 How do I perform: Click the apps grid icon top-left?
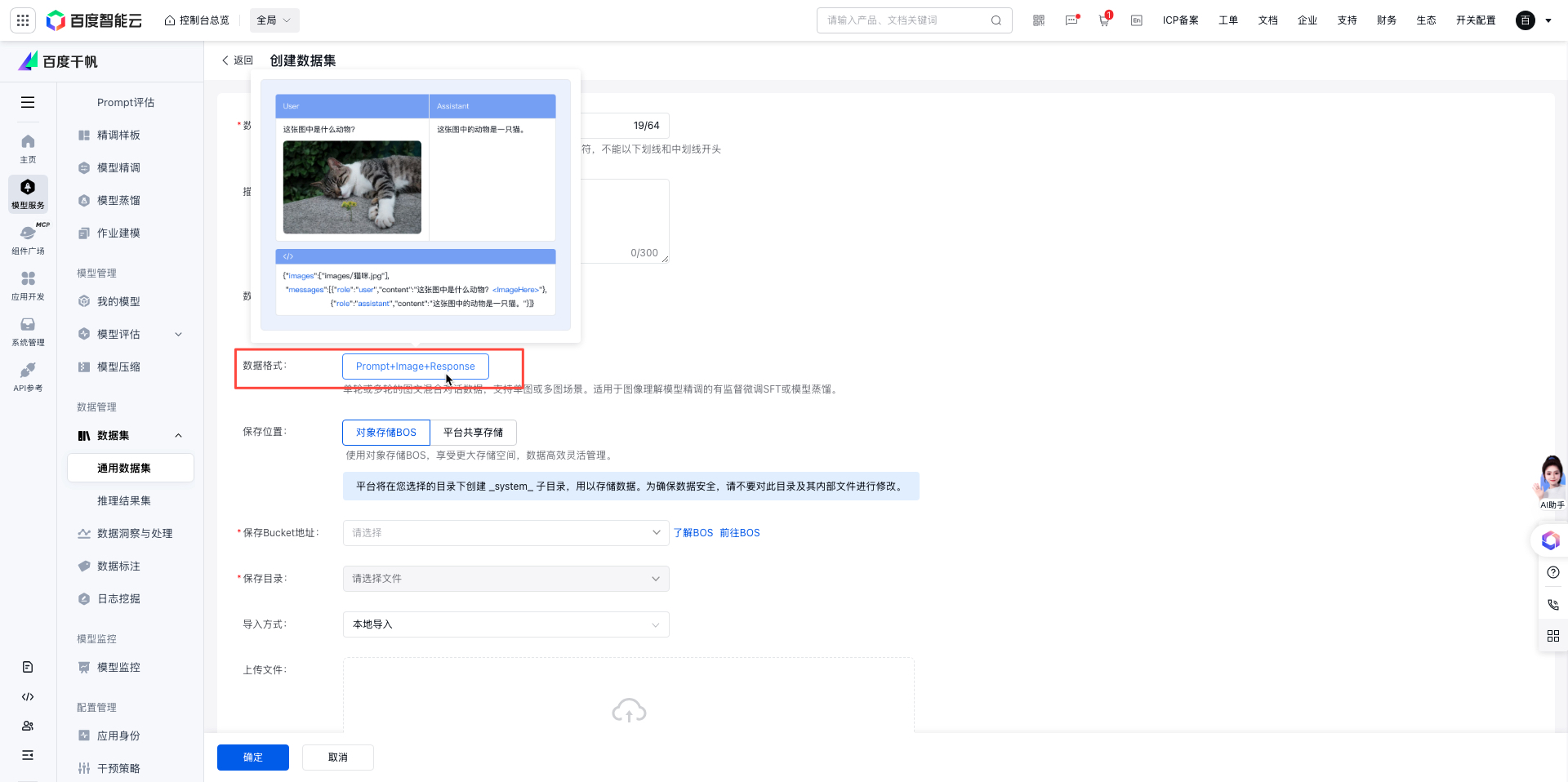(23, 20)
